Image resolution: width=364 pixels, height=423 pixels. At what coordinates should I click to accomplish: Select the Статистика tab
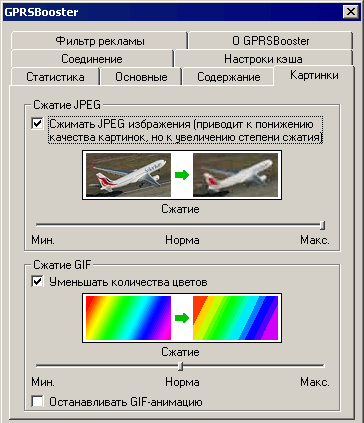[55, 77]
